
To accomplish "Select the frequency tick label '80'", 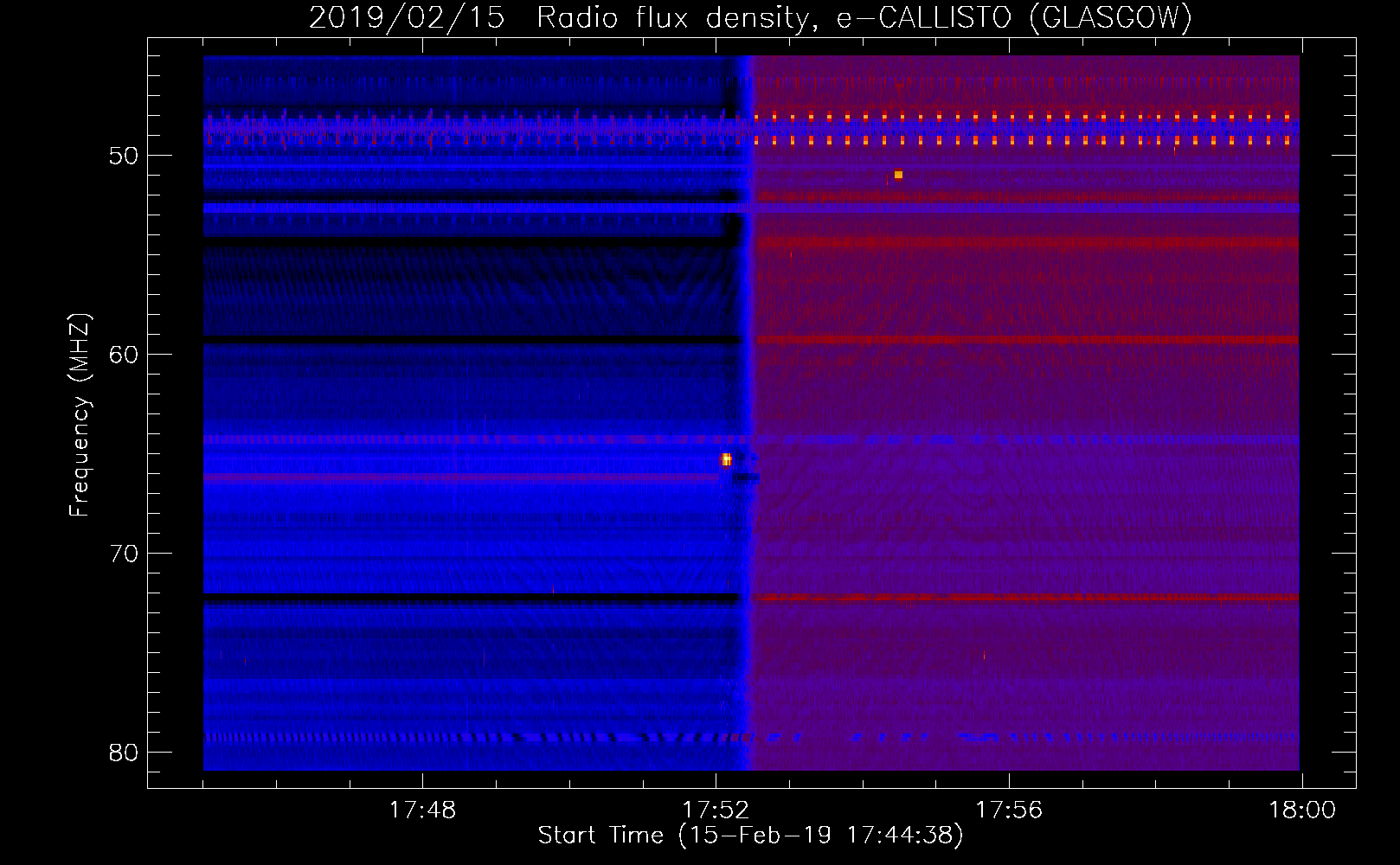I will 124,753.
